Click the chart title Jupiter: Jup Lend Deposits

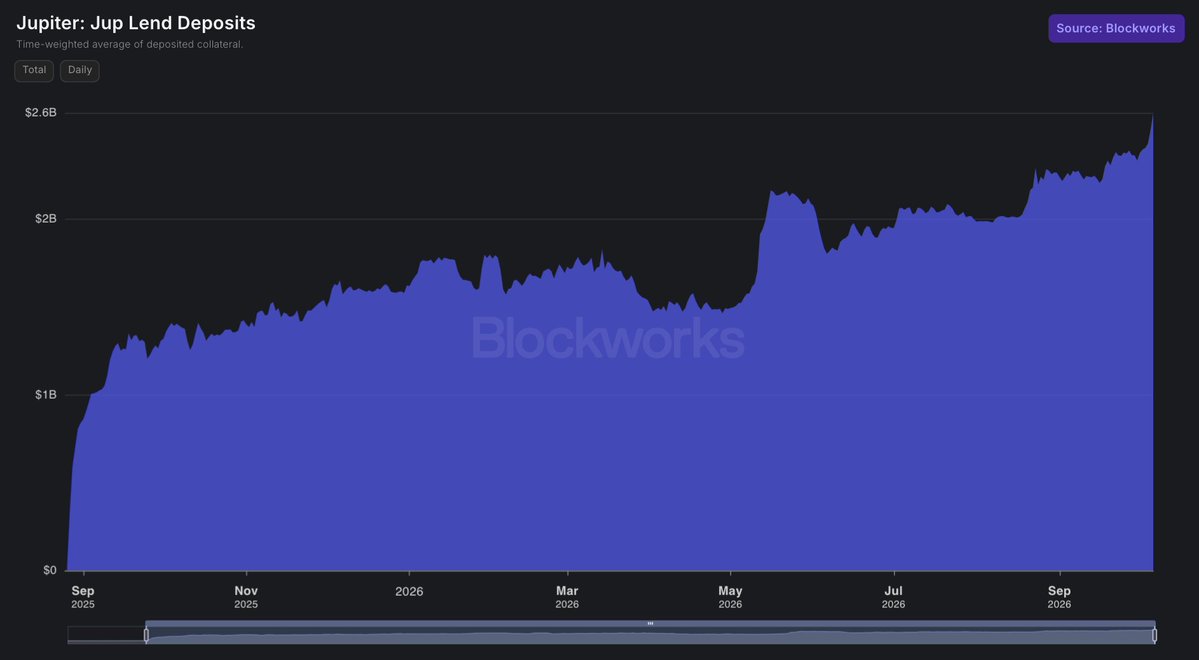pos(136,23)
